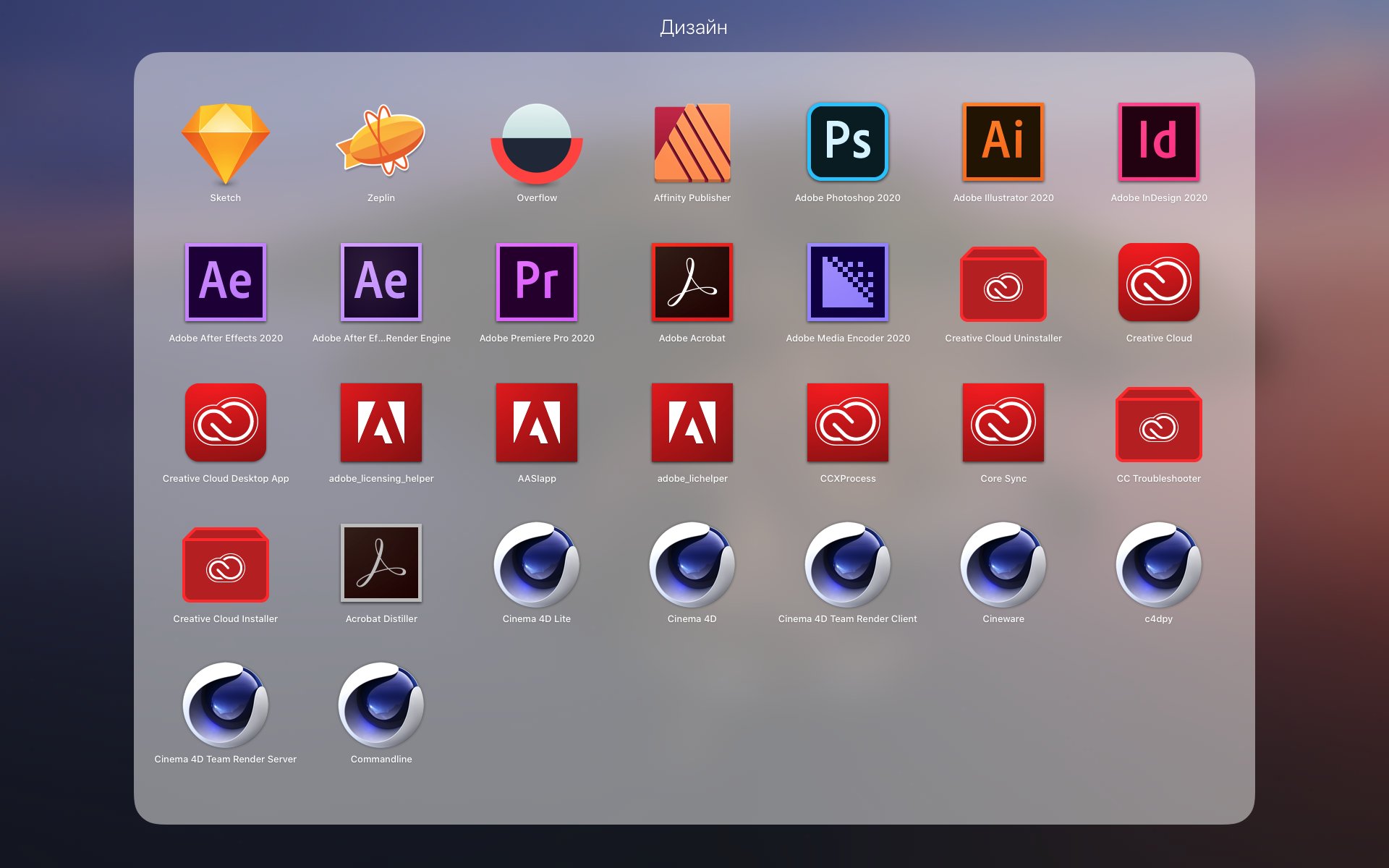
Task: Open Acrobat Distiller
Action: 381,563
